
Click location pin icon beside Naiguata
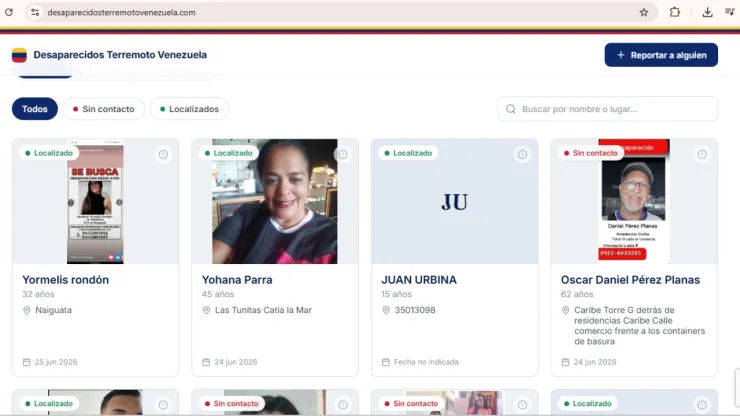click(27, 310)
